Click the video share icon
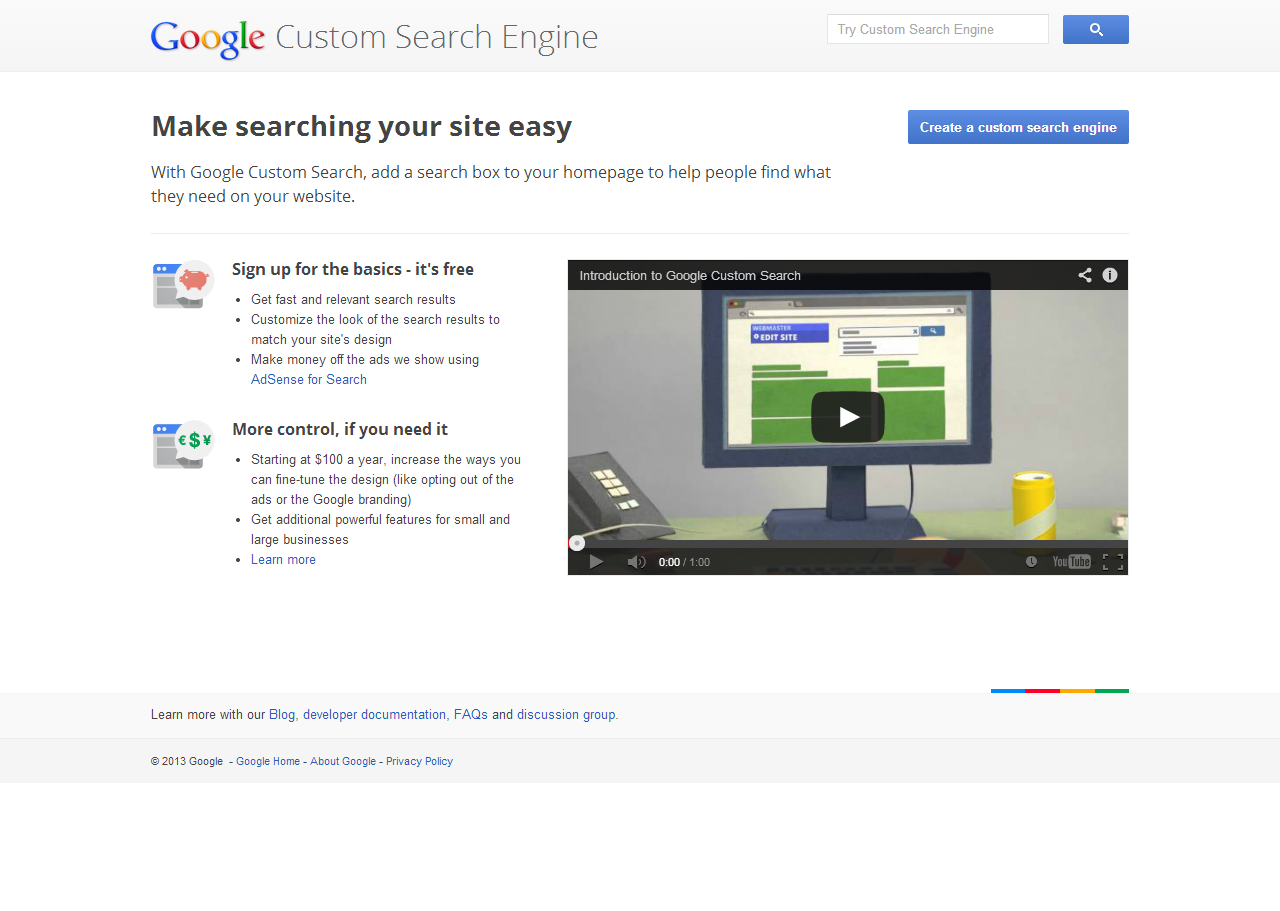The width and height of the screenshot is (1280, 911). coord(1085,275)
